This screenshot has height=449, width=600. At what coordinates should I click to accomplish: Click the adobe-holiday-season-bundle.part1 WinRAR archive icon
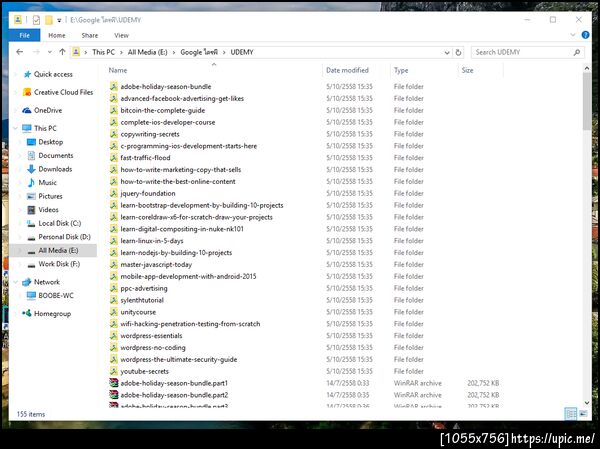(114, 383)
